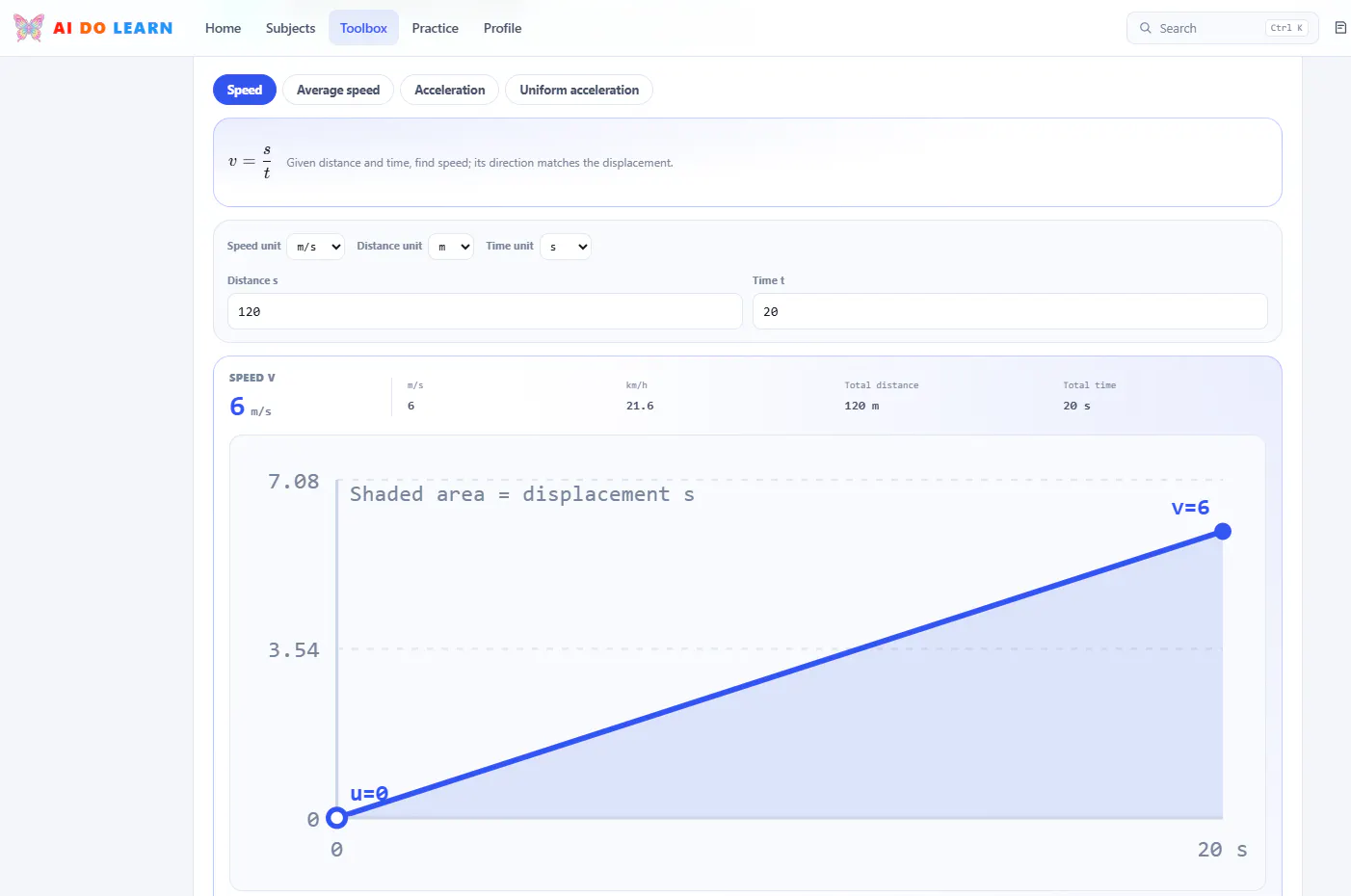Click the 21.6 km/h value
Viewport: 1351px width, 896px height.
pyautogui.click(x=640, y=406)
